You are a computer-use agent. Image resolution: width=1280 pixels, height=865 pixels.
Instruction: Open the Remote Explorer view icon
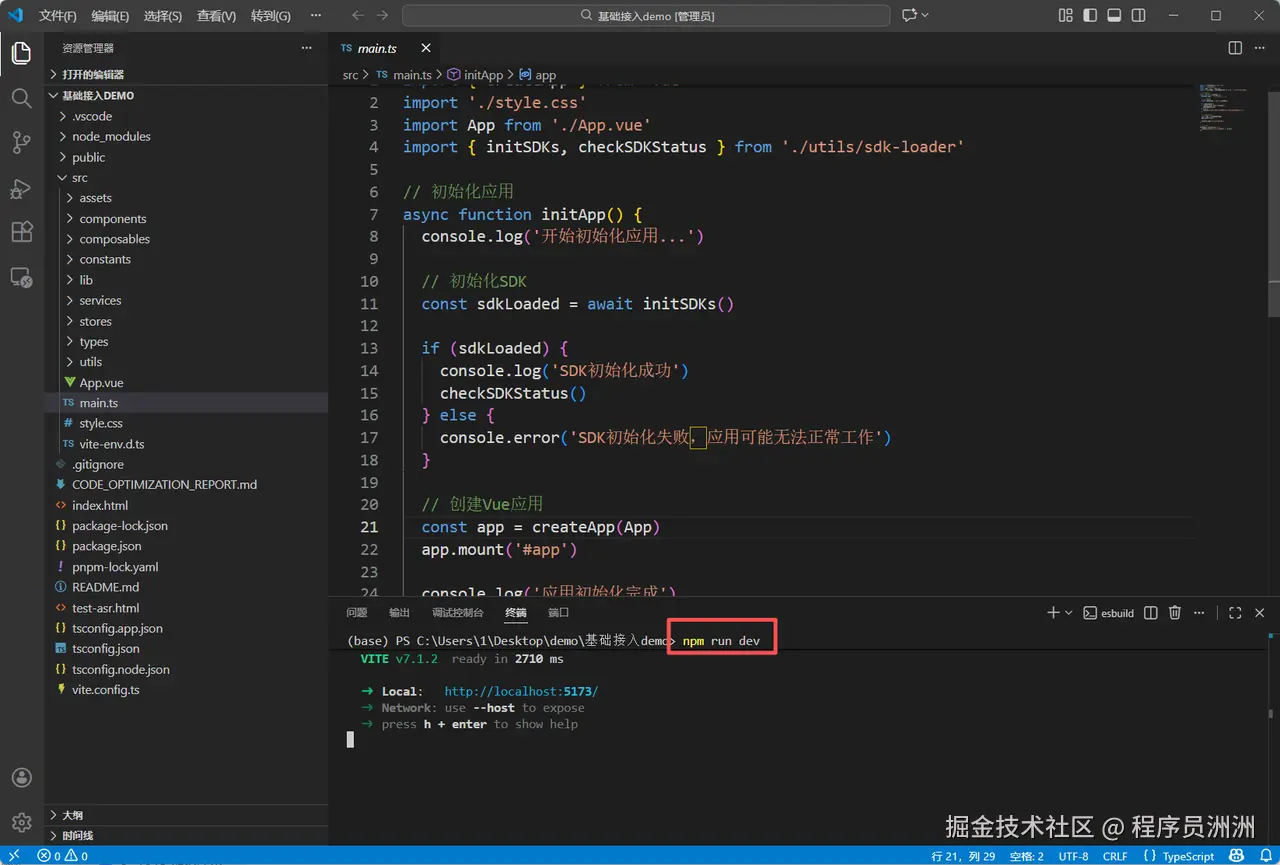[21, 277]
